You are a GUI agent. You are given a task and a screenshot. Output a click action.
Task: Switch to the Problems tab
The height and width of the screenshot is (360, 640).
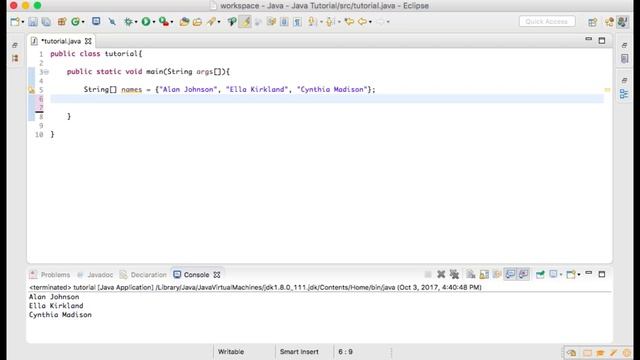click(50, 275)
